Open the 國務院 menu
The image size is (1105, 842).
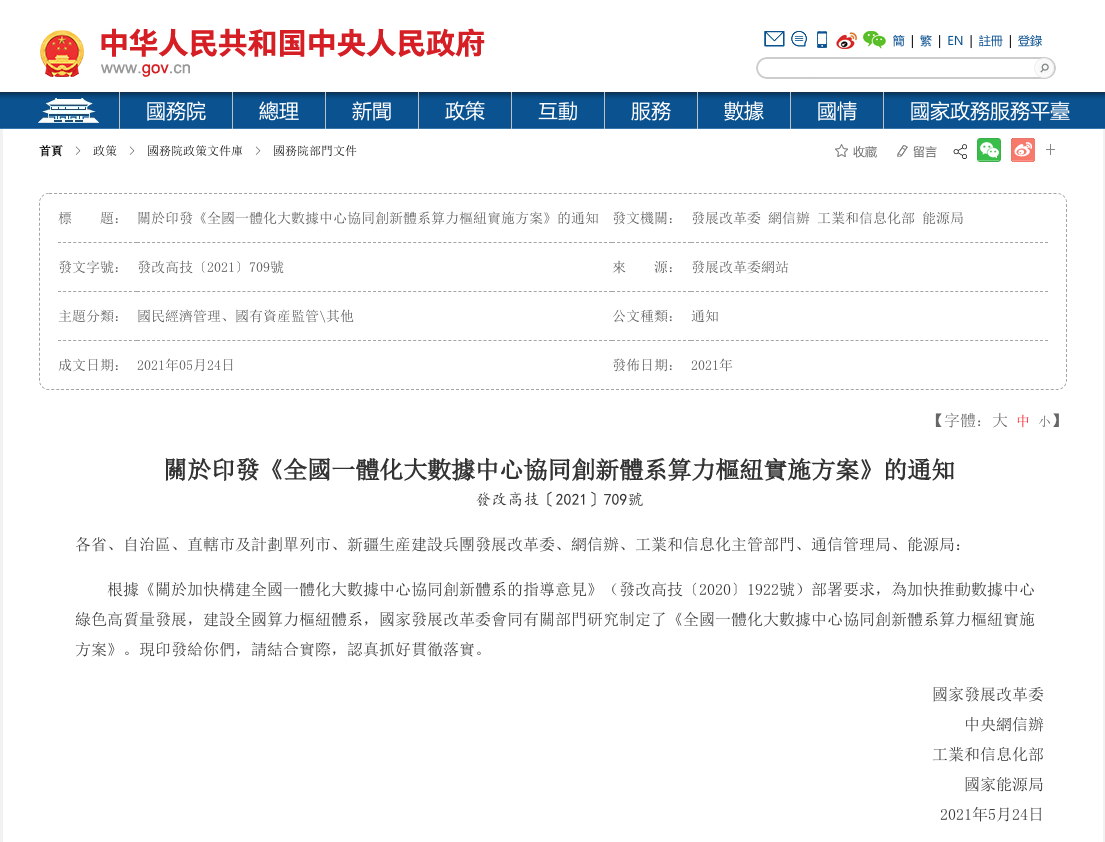click(x=175, y=111)
